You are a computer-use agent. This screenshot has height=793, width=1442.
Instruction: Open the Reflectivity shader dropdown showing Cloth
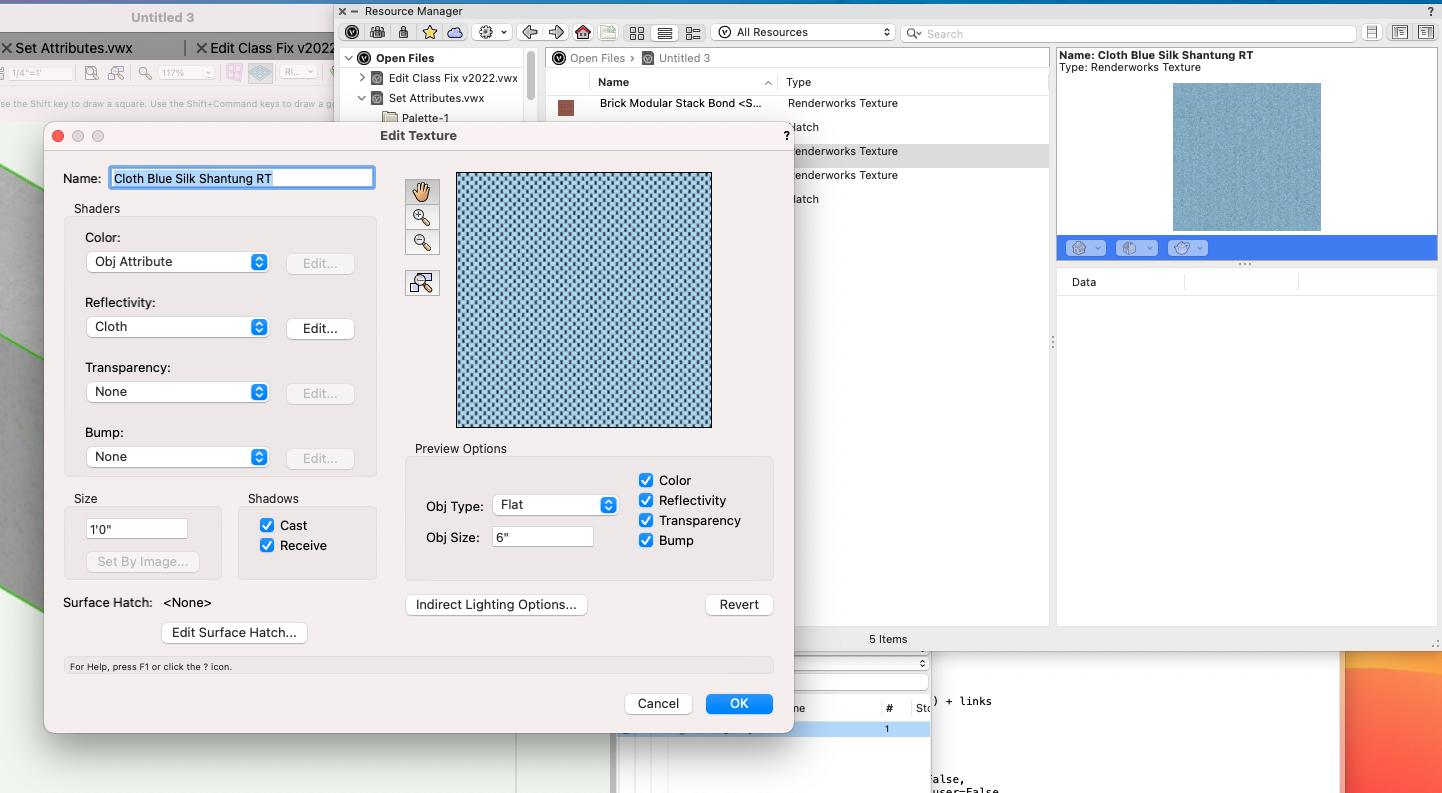(x=177, y=326)
